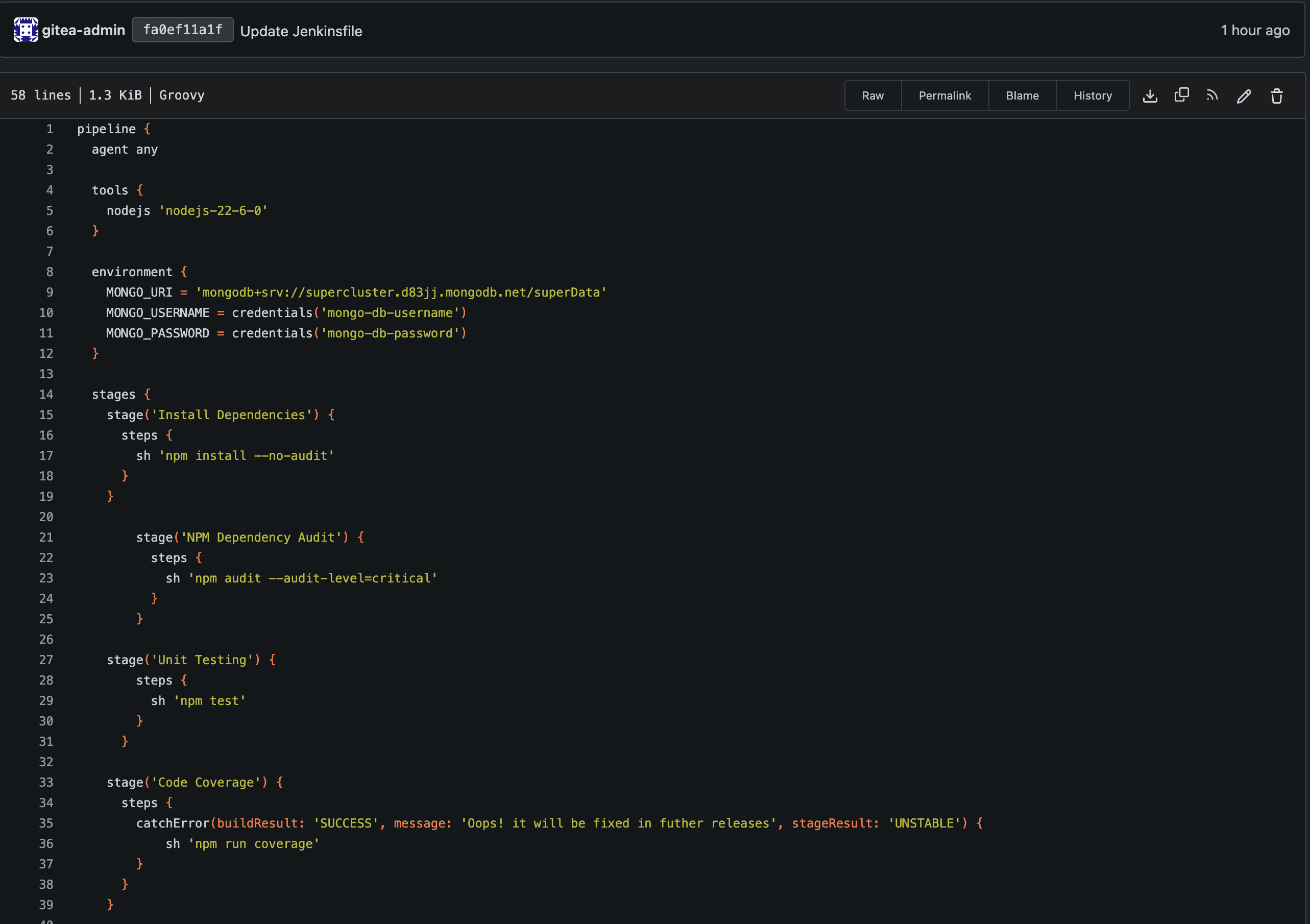
Task: Download the Jenkinsfile using the download icon
Action: [1150, 96]
